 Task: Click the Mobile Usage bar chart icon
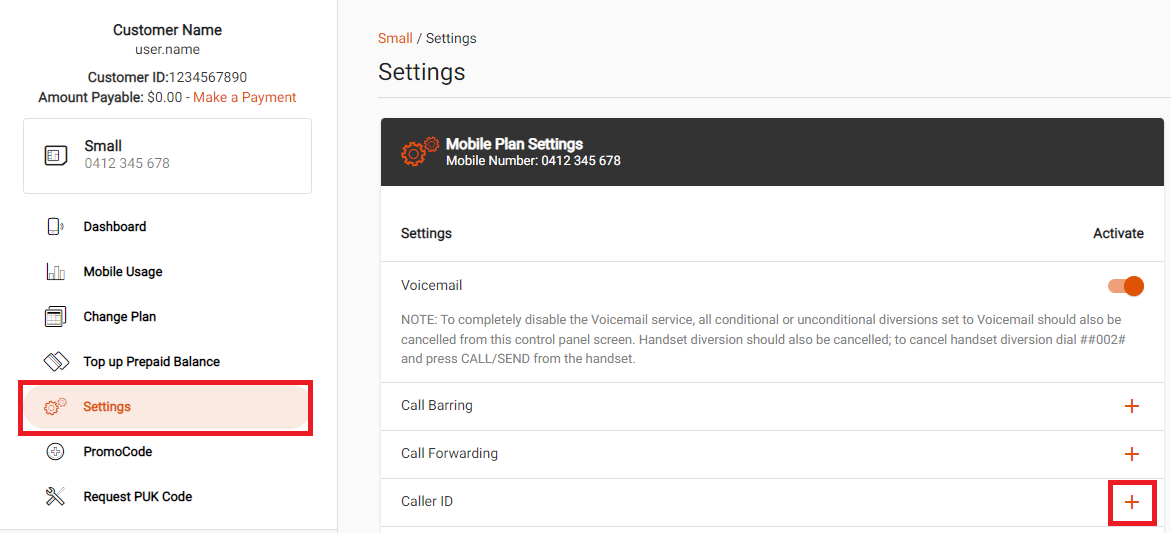(x=55, y=272)
